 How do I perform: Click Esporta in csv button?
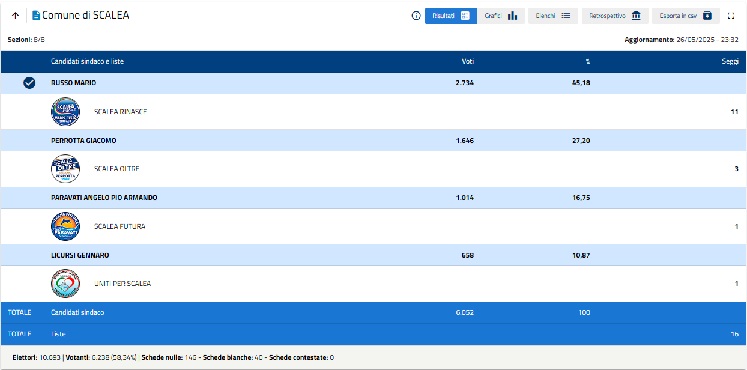coord(686,16)
